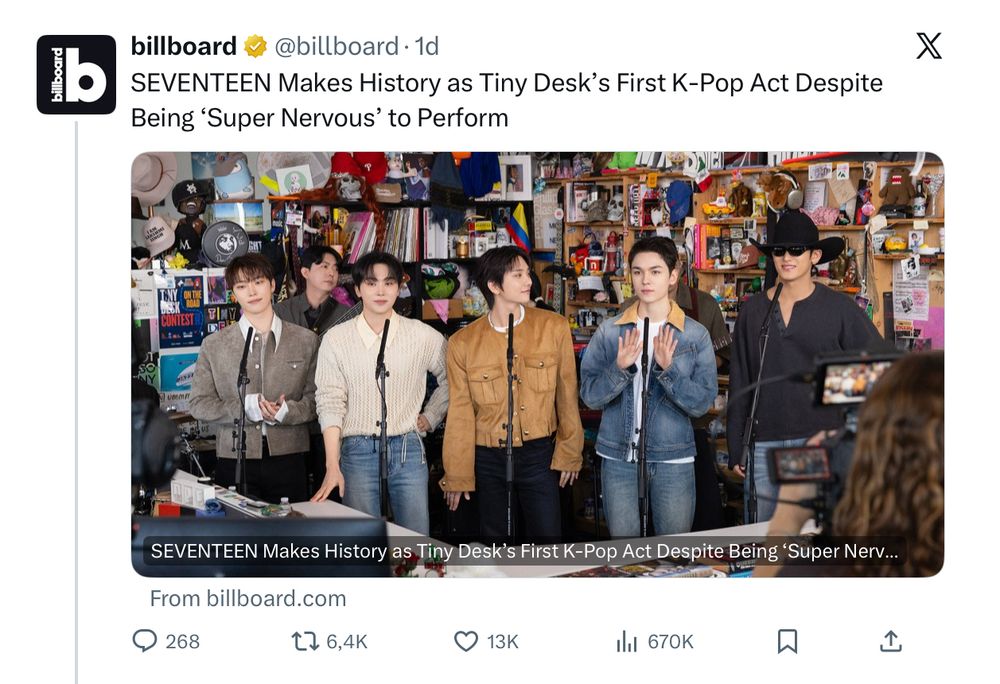The image size is (1000, 684).
Task: Open view analytics bar chart icon
Action: [x=627, y=641]
